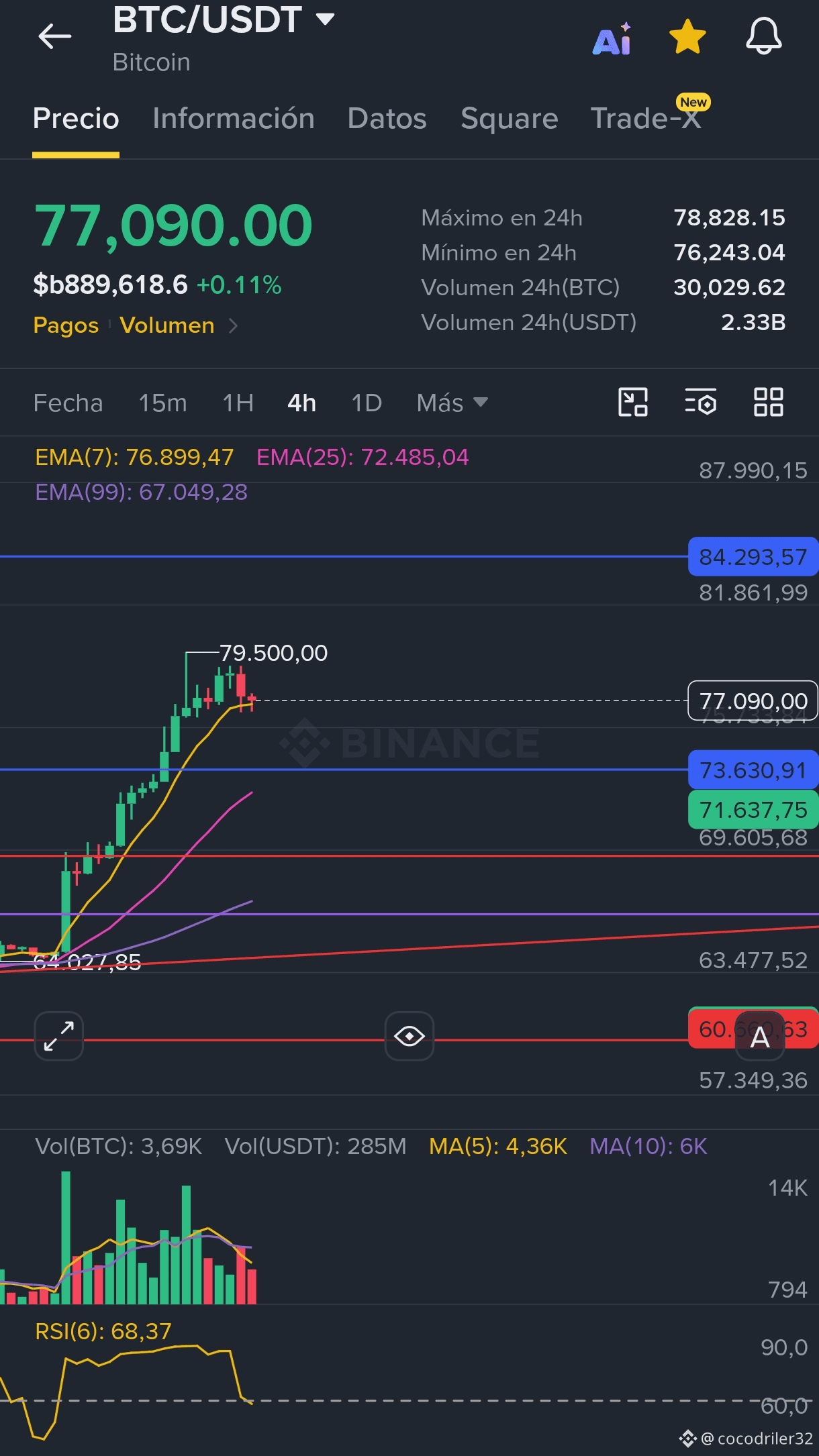
Task: Tap the current price label 77.090,00
Action: coord(753,701)
